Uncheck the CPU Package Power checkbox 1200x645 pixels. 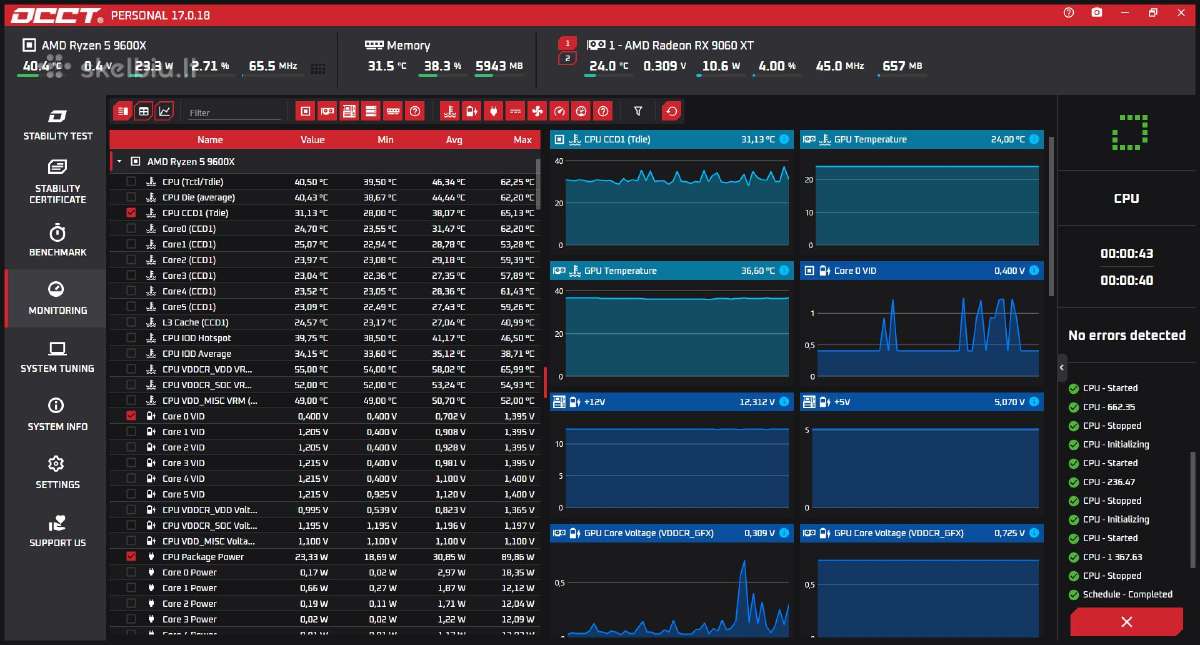click(131, 557)
